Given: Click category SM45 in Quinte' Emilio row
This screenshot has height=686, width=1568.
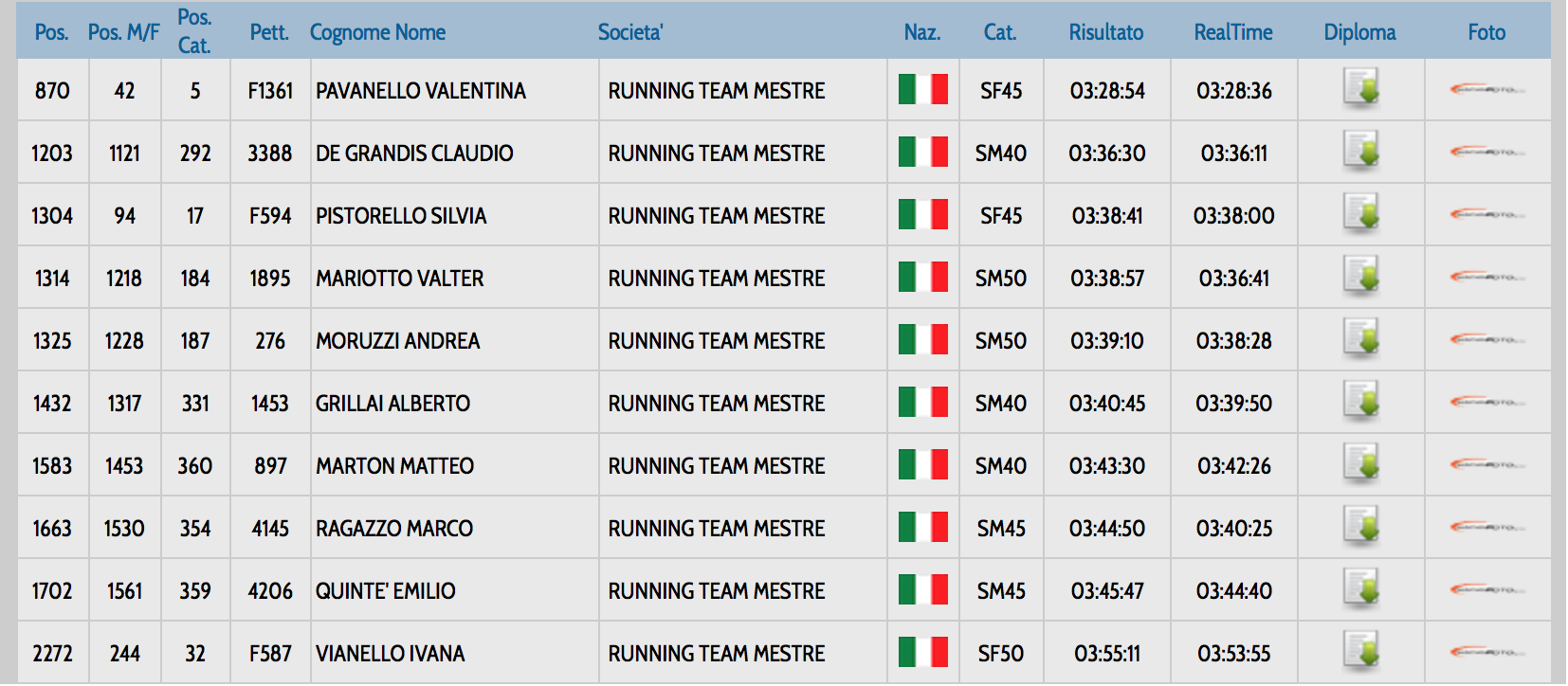Looking at the screenshot, I should tap(1001, 591).
